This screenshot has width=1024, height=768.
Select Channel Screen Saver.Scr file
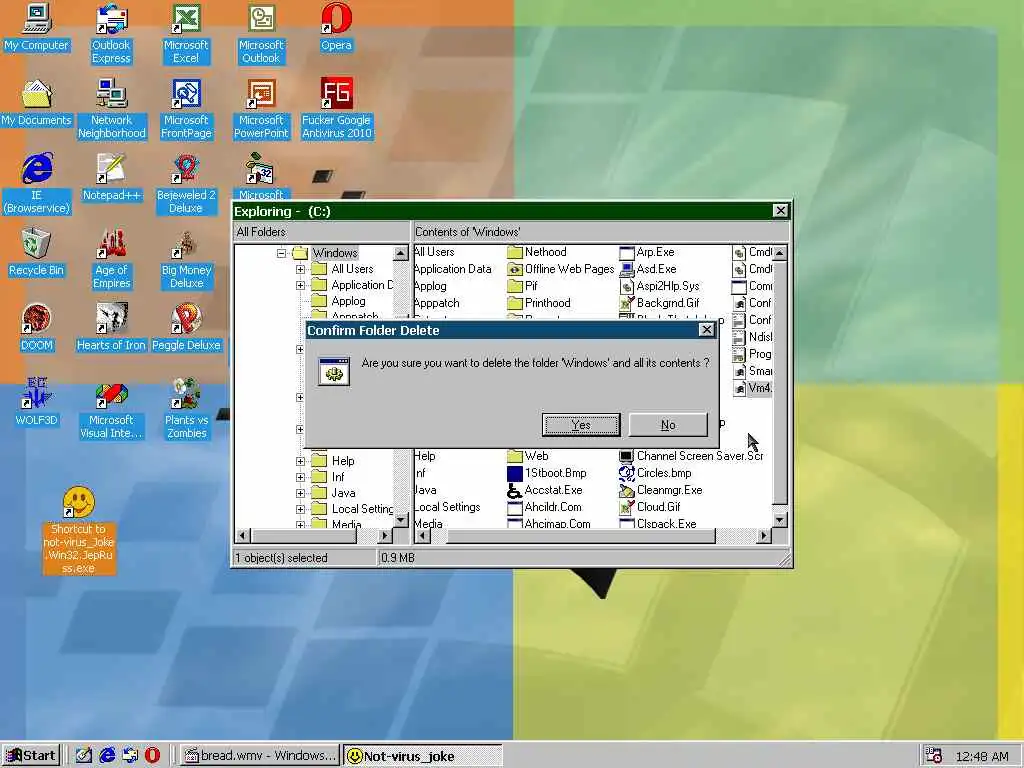[691, 456]
